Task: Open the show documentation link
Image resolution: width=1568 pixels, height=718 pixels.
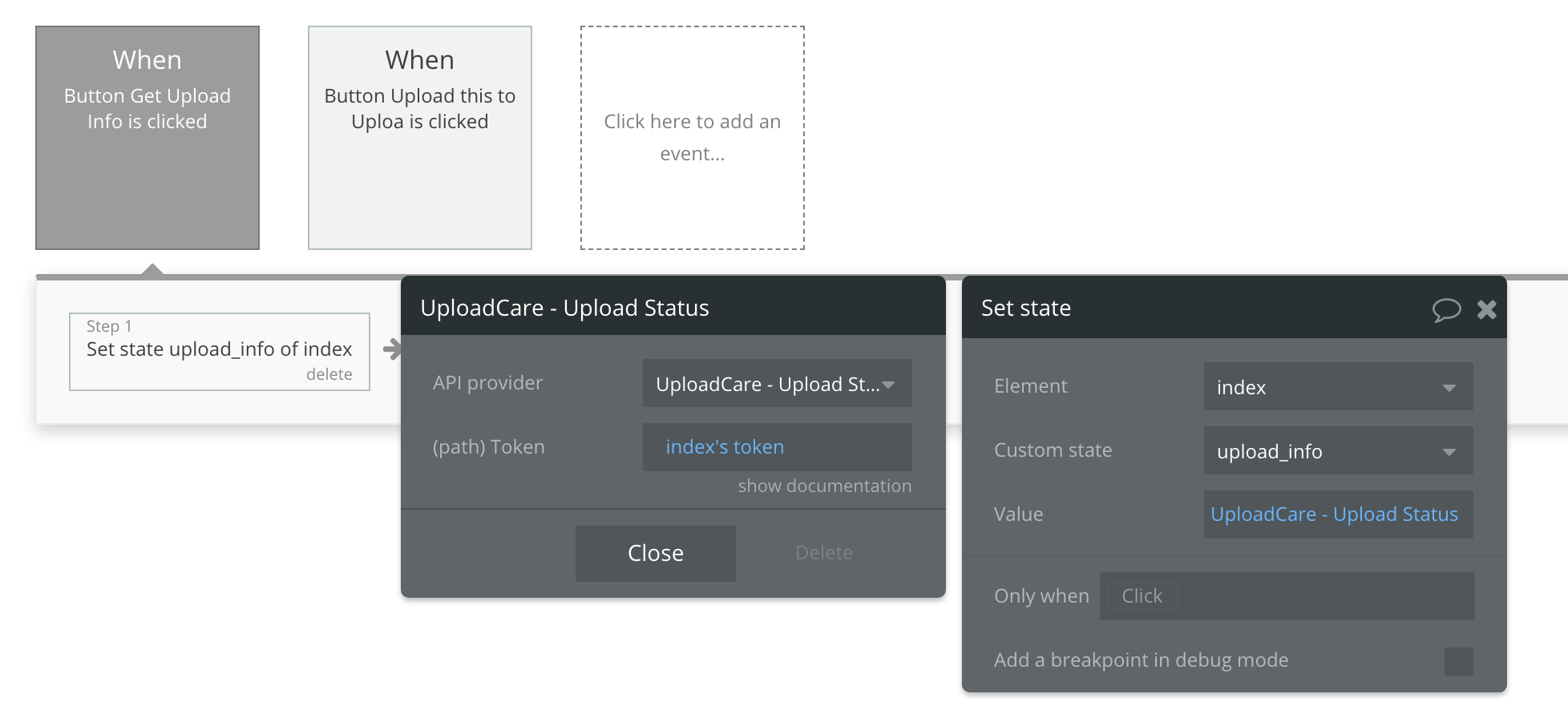Action: coord(824,486)
